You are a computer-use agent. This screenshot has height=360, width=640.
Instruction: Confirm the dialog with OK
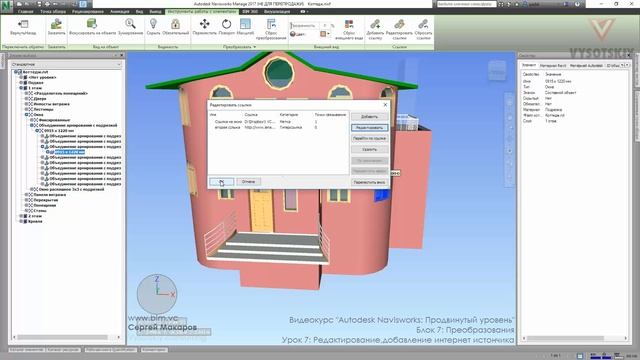(x=221, y=182)
